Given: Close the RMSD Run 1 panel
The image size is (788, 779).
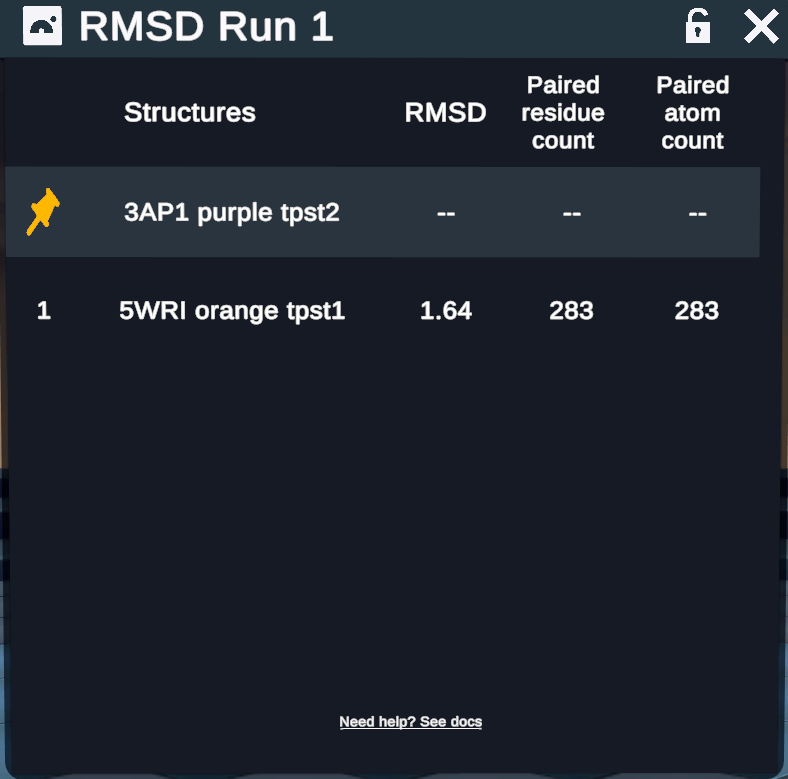Looking at the screenshot, I should click(761, 27).
